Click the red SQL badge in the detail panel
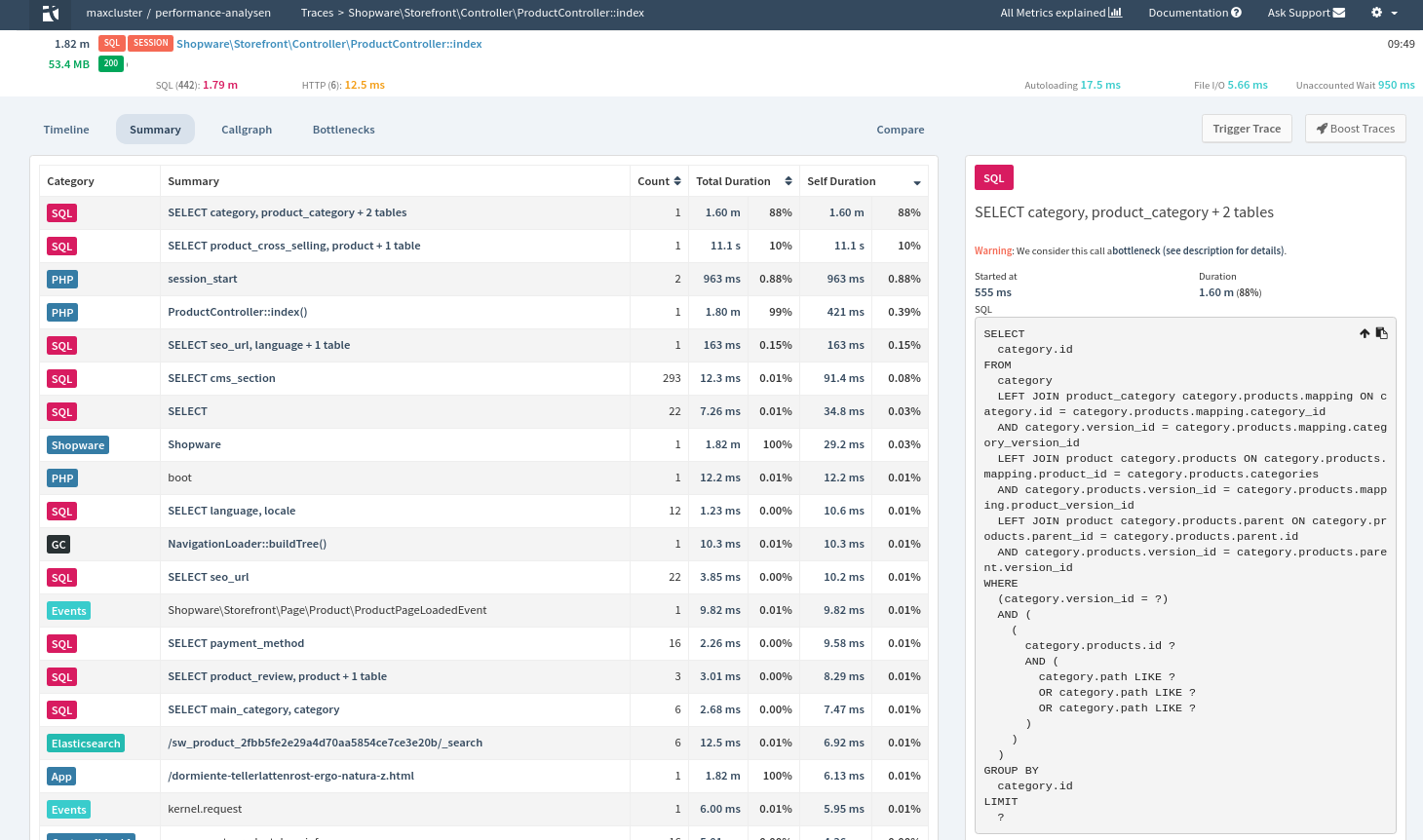Screen dimensions: 1423x840 pos(993,177)
